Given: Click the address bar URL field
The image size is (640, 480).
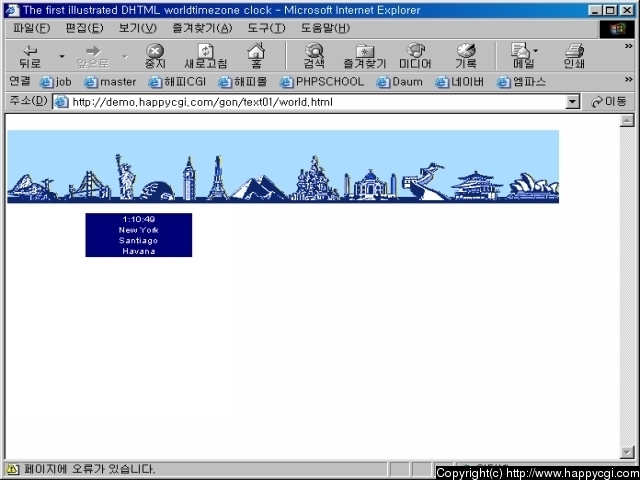Looking at the screenshot, I should coord(309,102).
